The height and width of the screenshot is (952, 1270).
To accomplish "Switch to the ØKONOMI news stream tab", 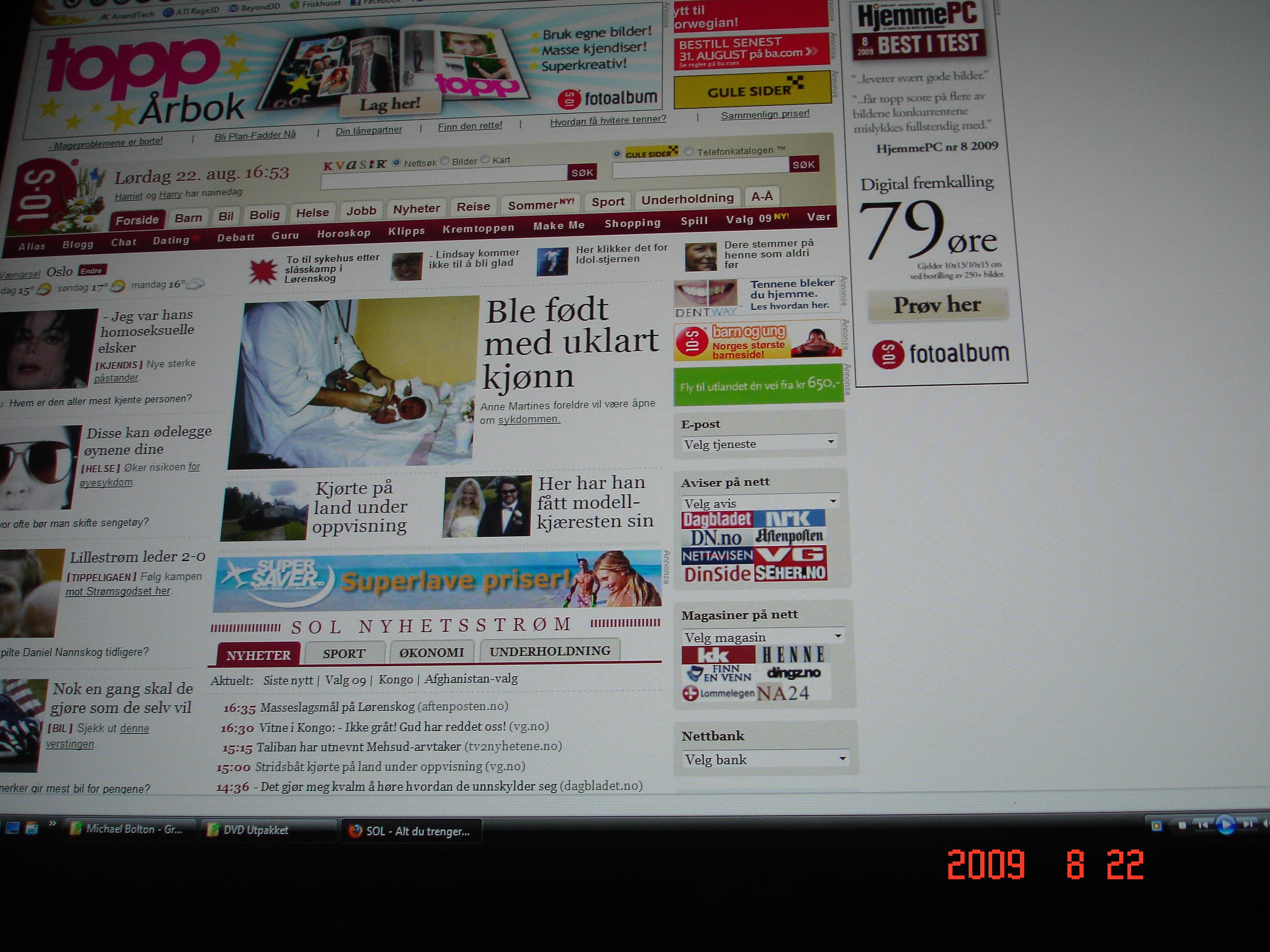I will (x=432, y=652).
